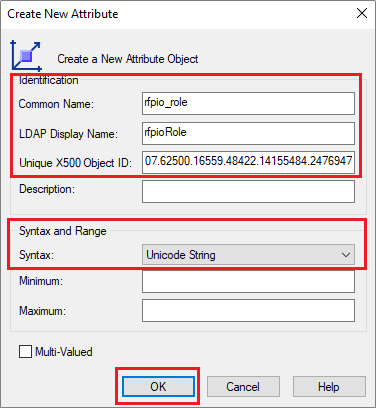Click the 'Minimum:' label
The width and height of the screenshot is (376, 408).
point(41,281)
